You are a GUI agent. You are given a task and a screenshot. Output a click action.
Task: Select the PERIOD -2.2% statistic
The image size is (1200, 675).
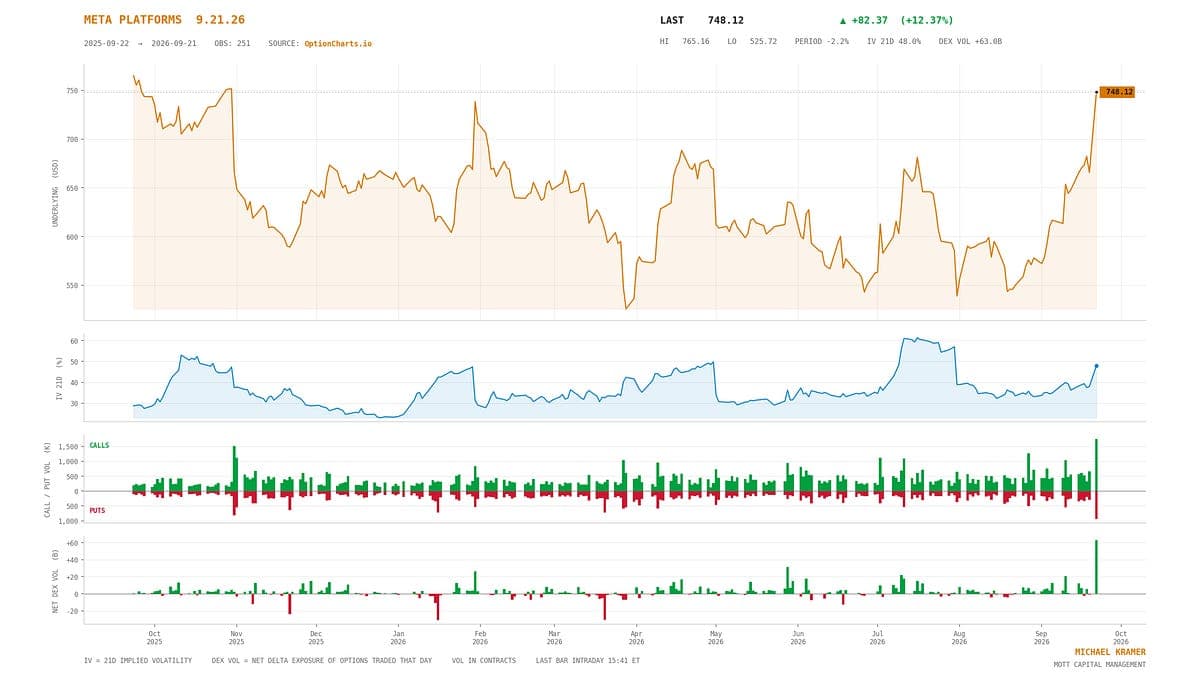tap(822, 41)
